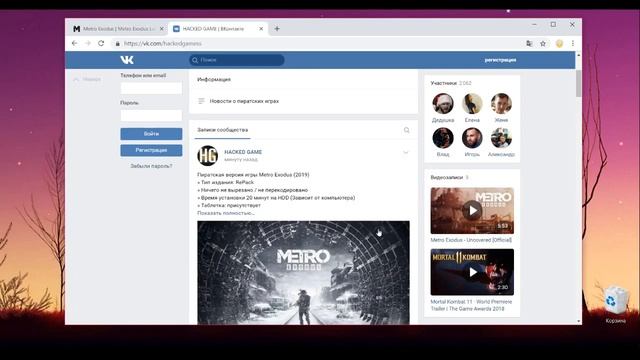Open the member avatar named Елена
This screenshot has width=640, height=360.
click(x=472, y=103)
